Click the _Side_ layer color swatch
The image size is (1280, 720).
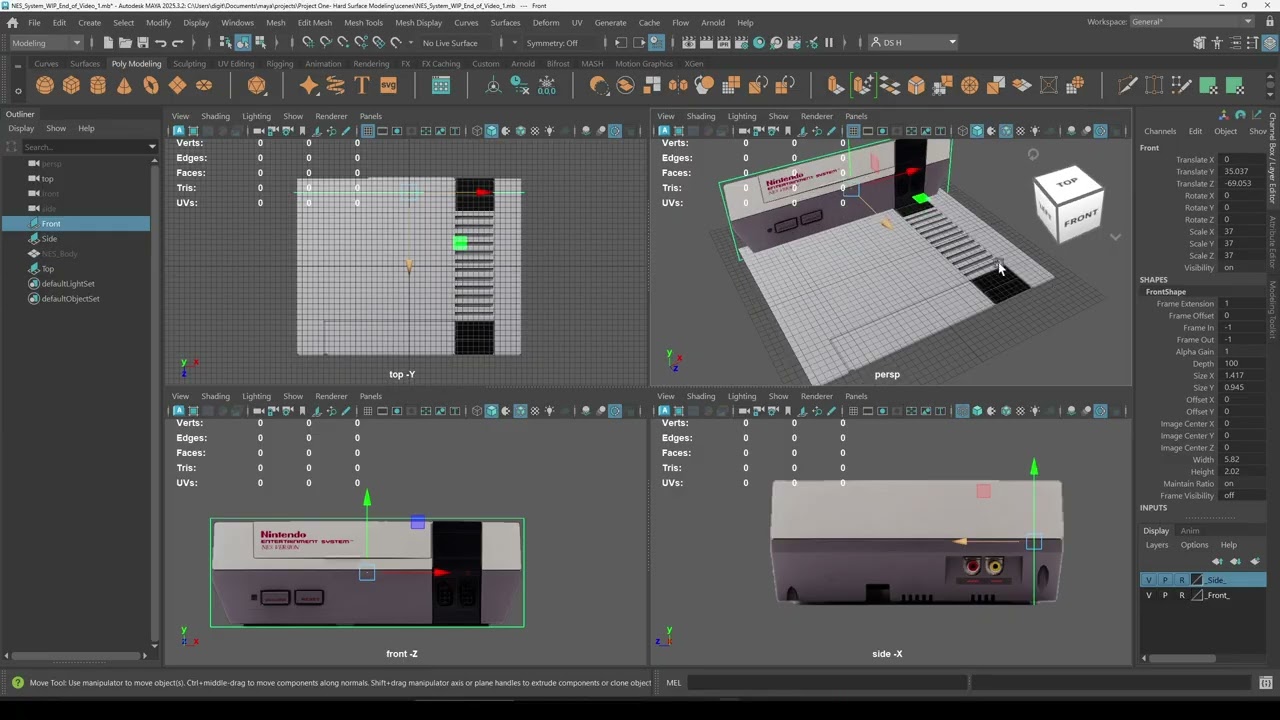(1197, 580)
